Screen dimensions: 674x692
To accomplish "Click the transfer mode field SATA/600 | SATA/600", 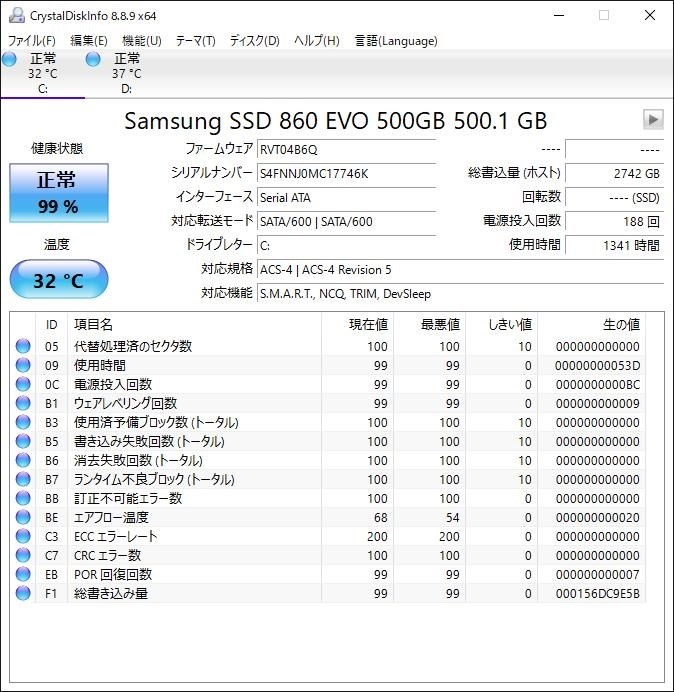I will point(346,221).
